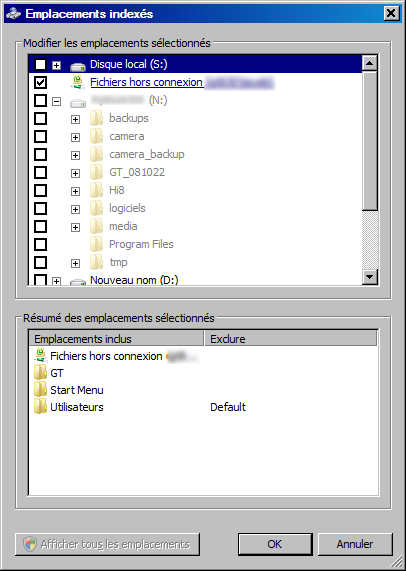Check the Disque local (S:) checkbox
406x571 pixels.
tap(40, 64)
